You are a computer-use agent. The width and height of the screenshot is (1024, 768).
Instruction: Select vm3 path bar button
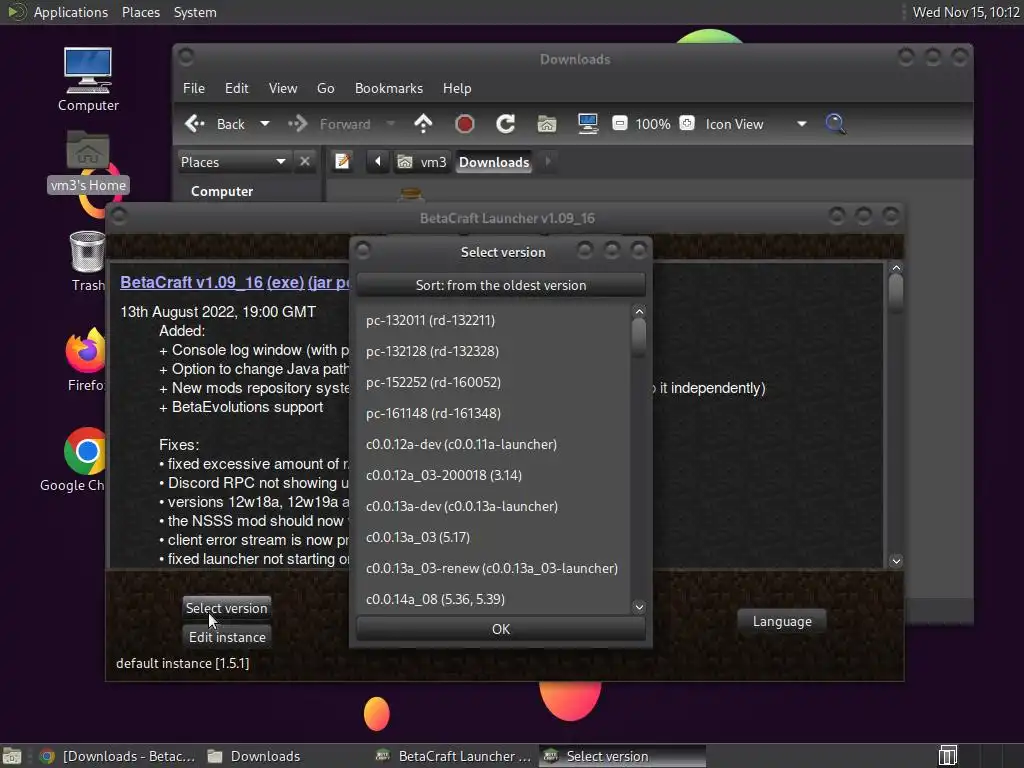(x=423, y=162)
